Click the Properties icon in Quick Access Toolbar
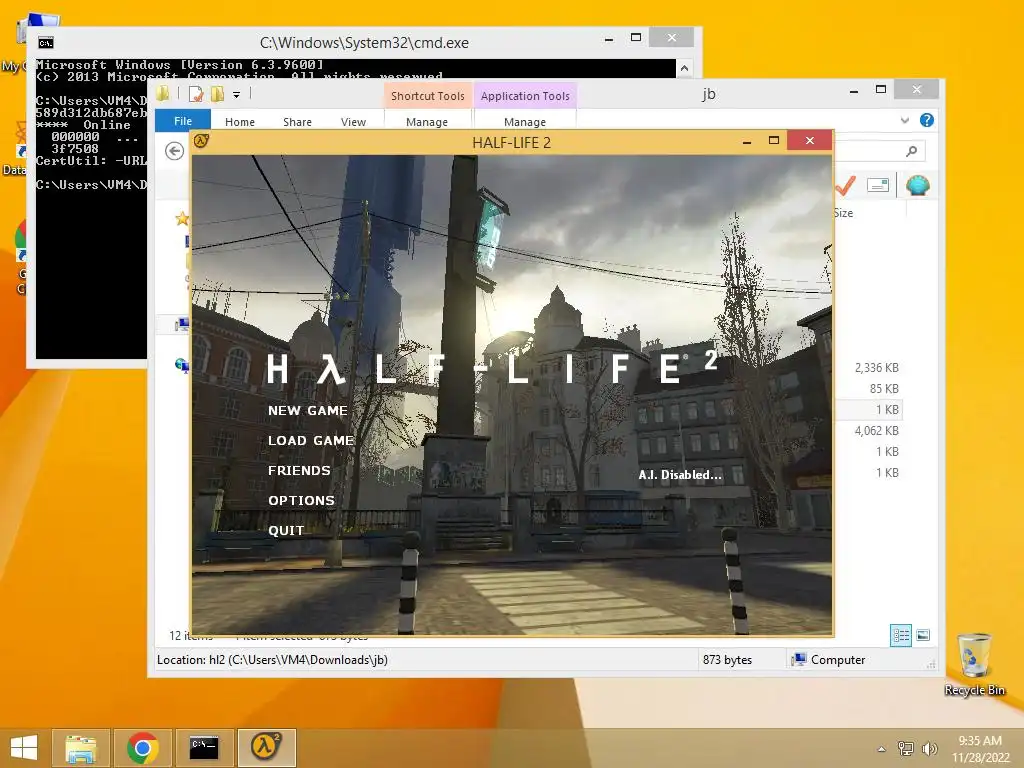This screenshot has height=768, width=1024. click(x=195, y=95)
